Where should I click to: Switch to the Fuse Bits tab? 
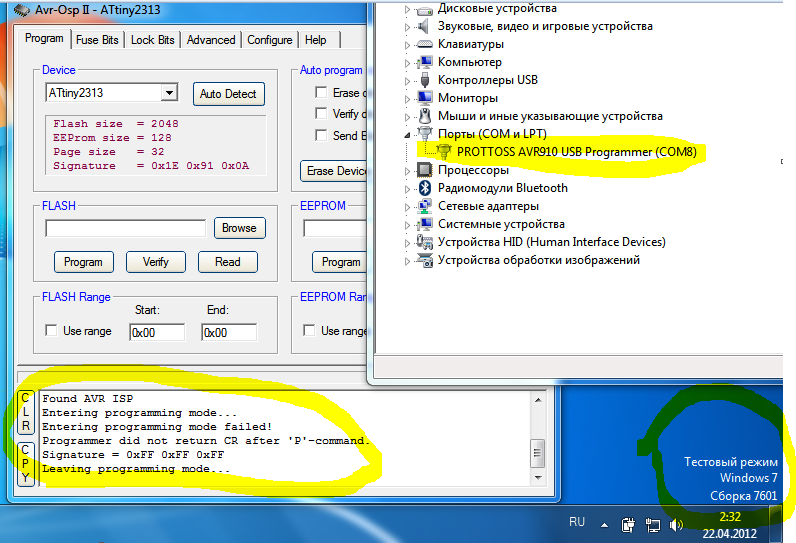pyautogui.click(x=97, y=40)
